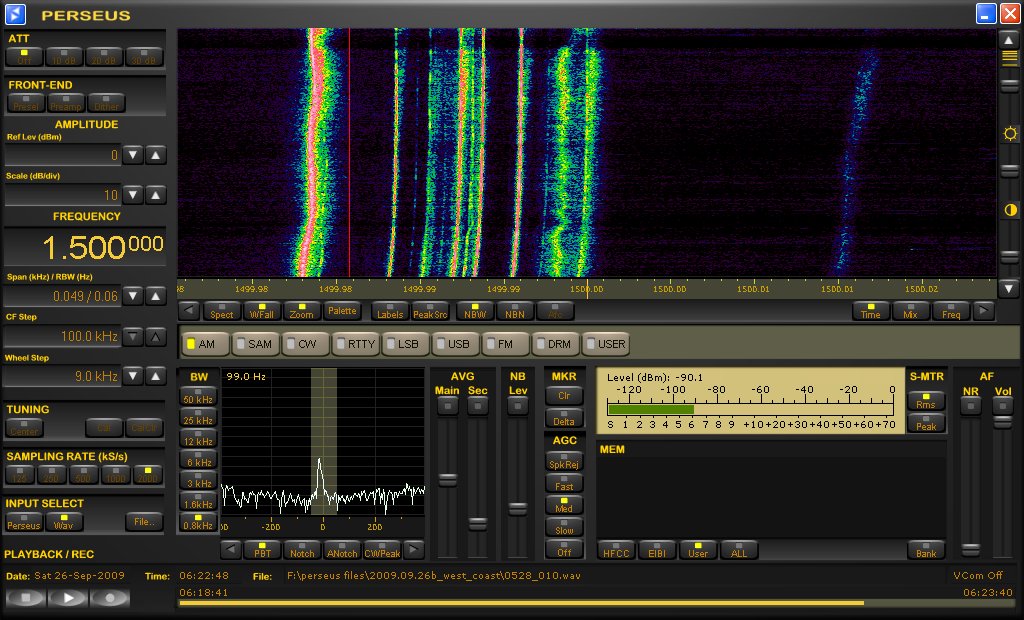Click the waterfall scroll-up arrow at top right
Image resolution: width=1024 pixels, height=620 pixels.
[1009, 40]
